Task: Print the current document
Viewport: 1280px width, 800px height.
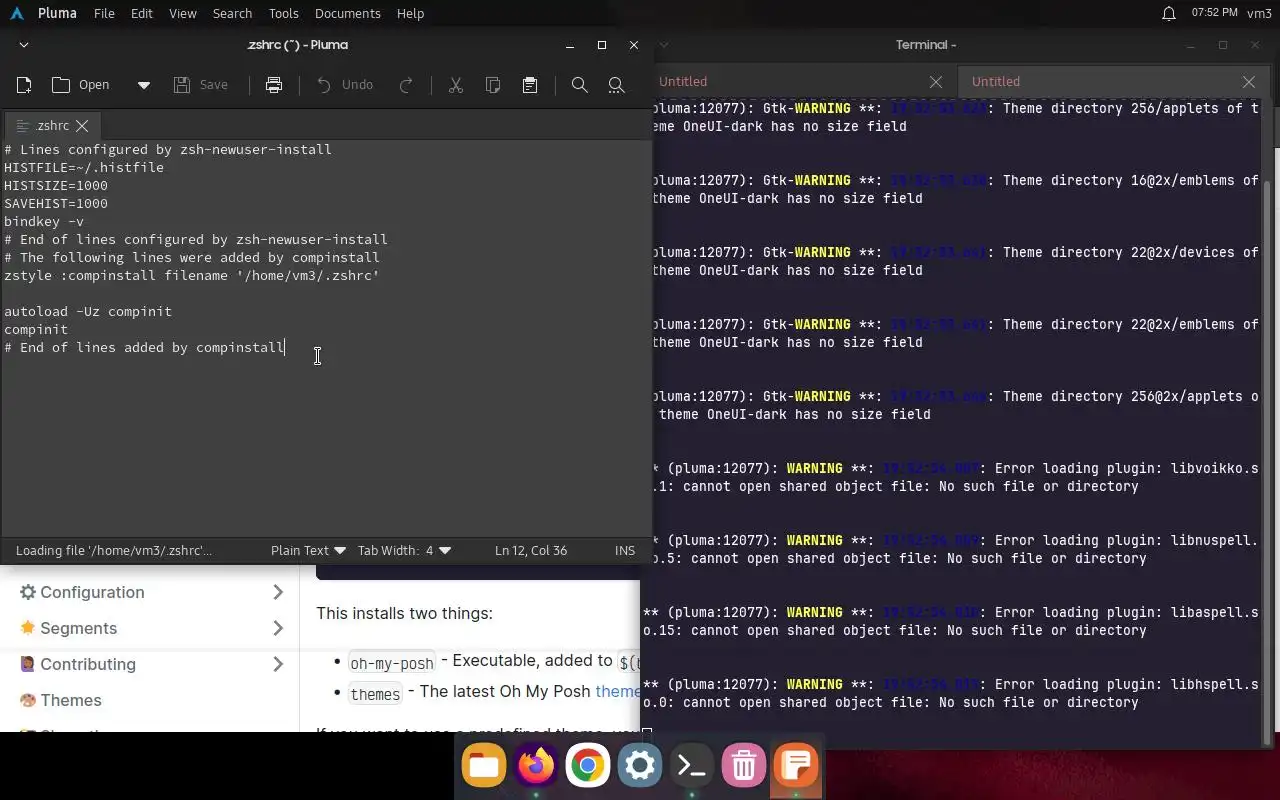Action: (274, 85)
